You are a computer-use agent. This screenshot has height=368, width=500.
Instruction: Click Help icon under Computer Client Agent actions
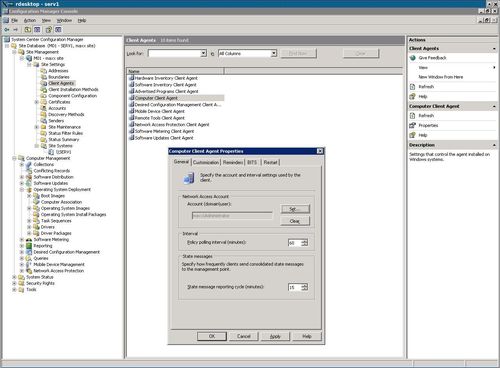click(x=413, y=135)
